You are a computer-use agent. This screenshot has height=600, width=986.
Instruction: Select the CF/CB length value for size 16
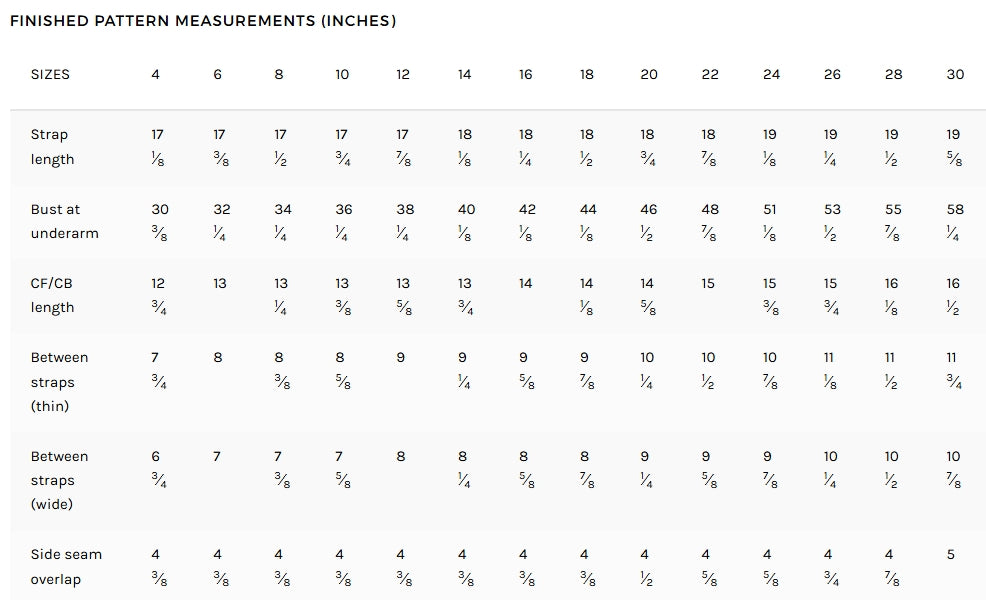(526, 284)
